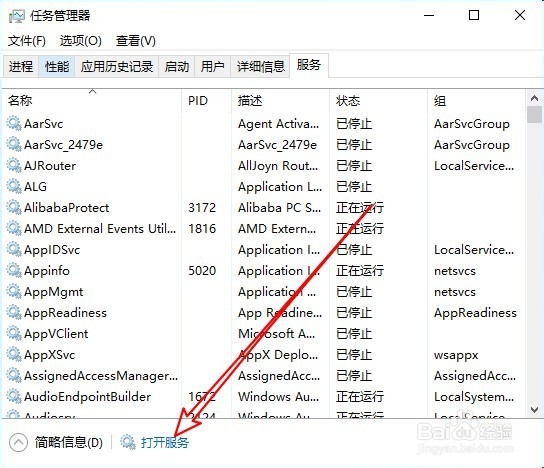This screenshot has height=468, width=544.
Task: Click PID value 3172
Action: pos(202,208)
